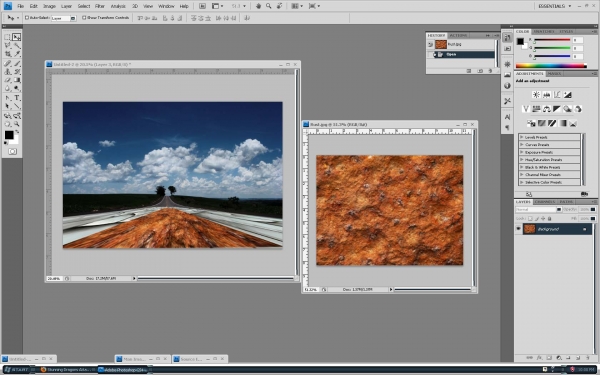Toggle Quick Mask mode
The width and height of the screenshot is (600, 375).
point(12,152)
